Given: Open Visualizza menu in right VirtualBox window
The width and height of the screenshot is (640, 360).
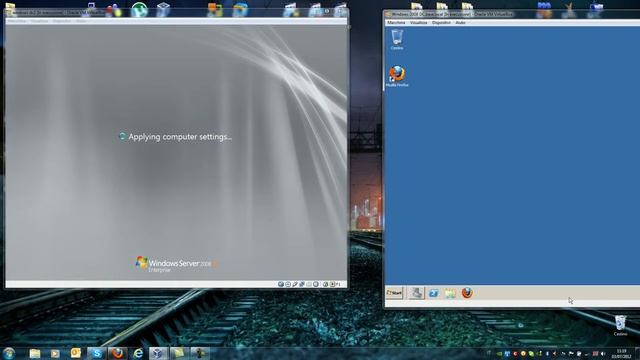Looking at the screenshot, I should click(x=418, y=23).
